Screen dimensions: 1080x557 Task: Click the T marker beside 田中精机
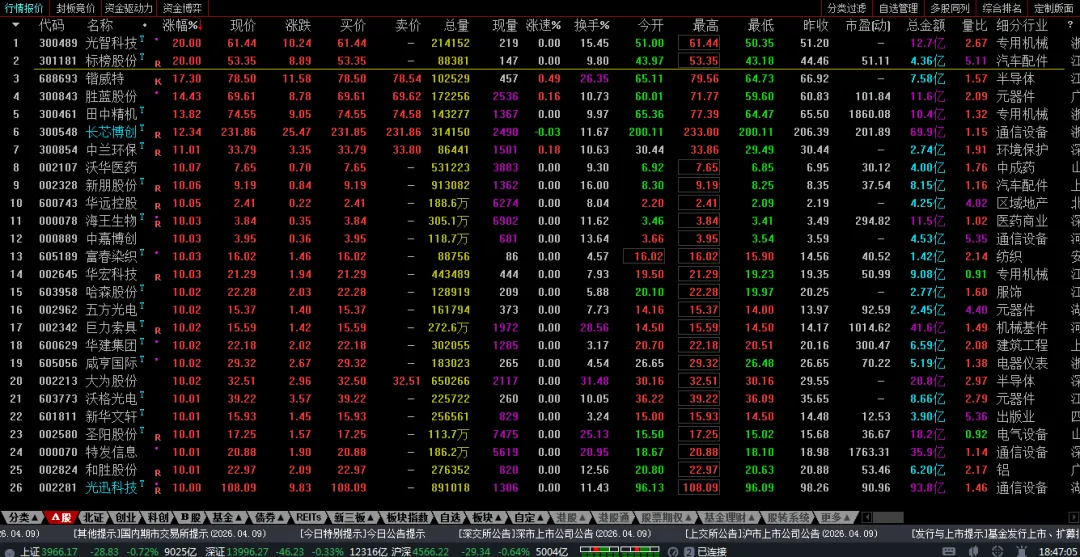(142, 112)
